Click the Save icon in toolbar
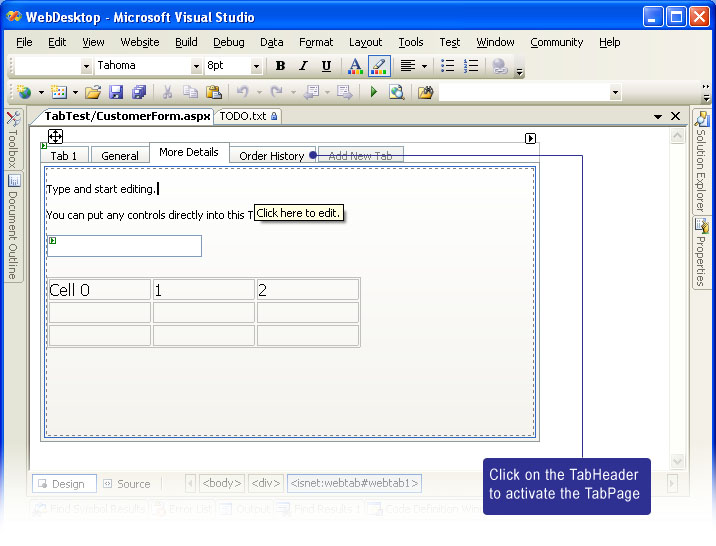Image resolution: width=716 pixels, height=546 pixels. [x=116, y=92]
